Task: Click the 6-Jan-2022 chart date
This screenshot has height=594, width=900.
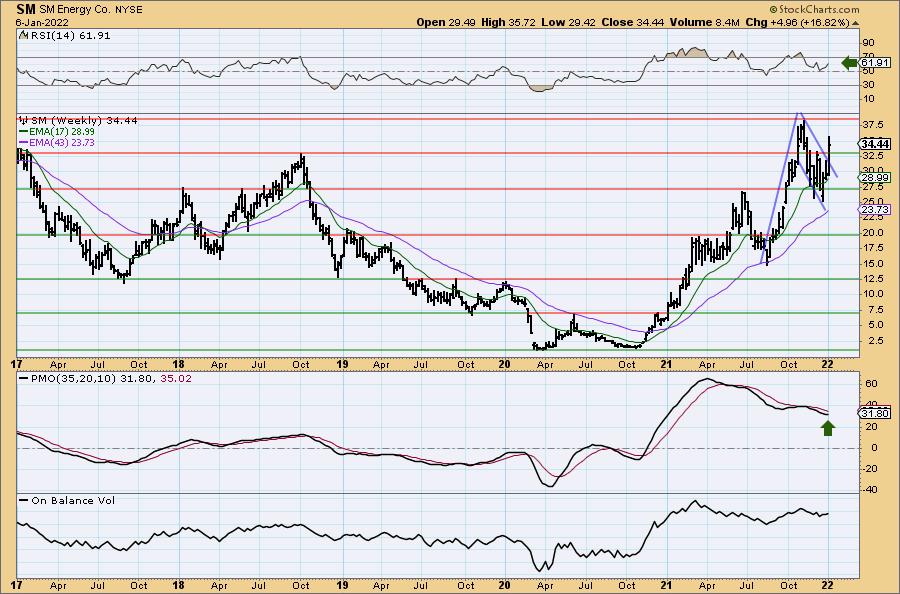Action: pos(42,22)
